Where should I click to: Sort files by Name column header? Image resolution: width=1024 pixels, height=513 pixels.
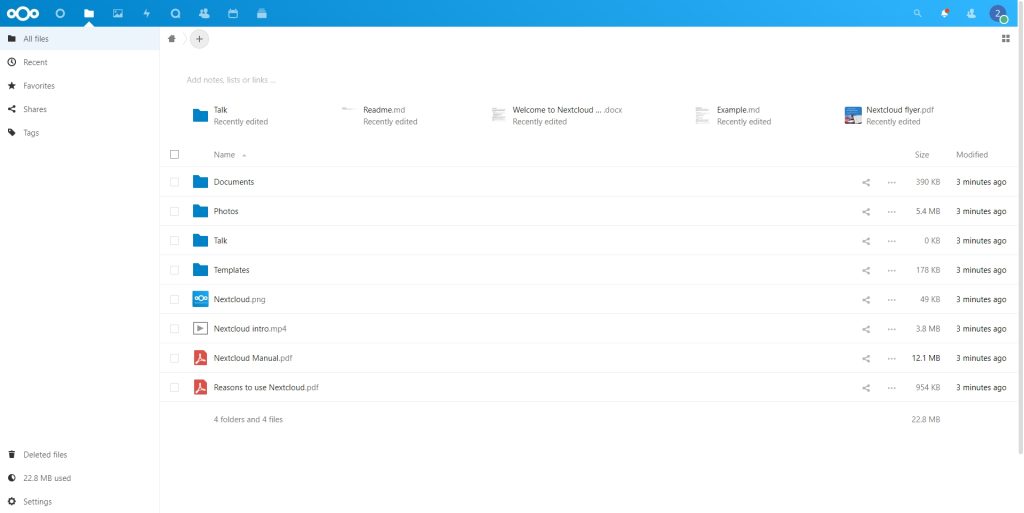pos(224,155)
